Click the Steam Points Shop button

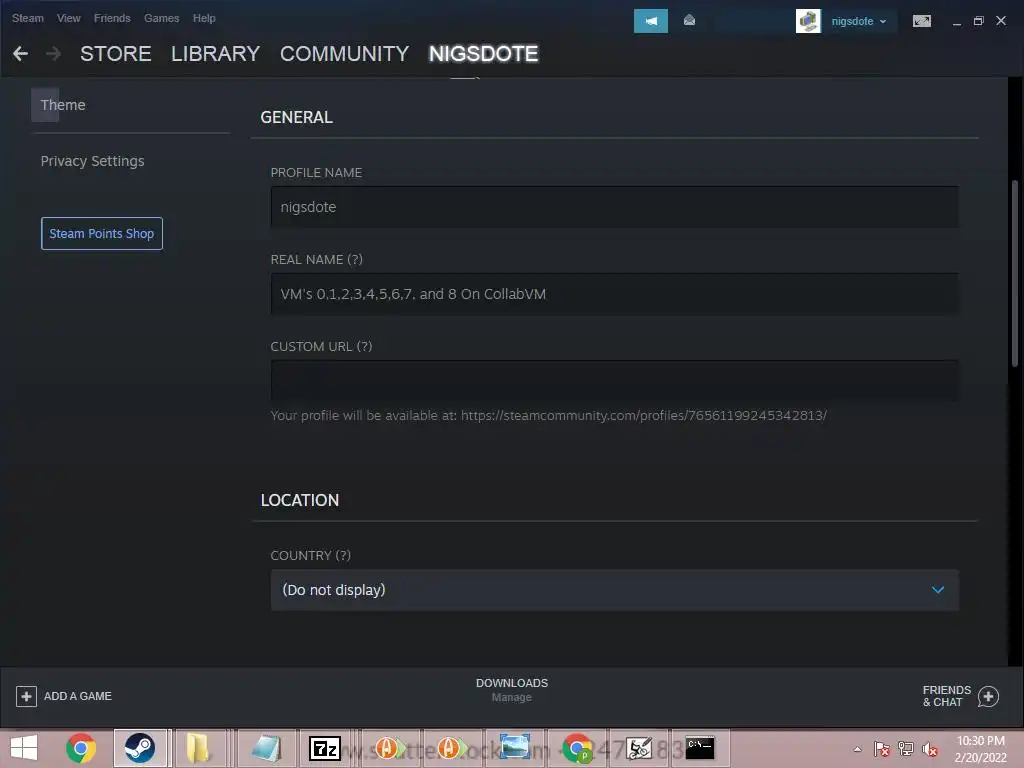pyautogui.click(x=102, y=233)
